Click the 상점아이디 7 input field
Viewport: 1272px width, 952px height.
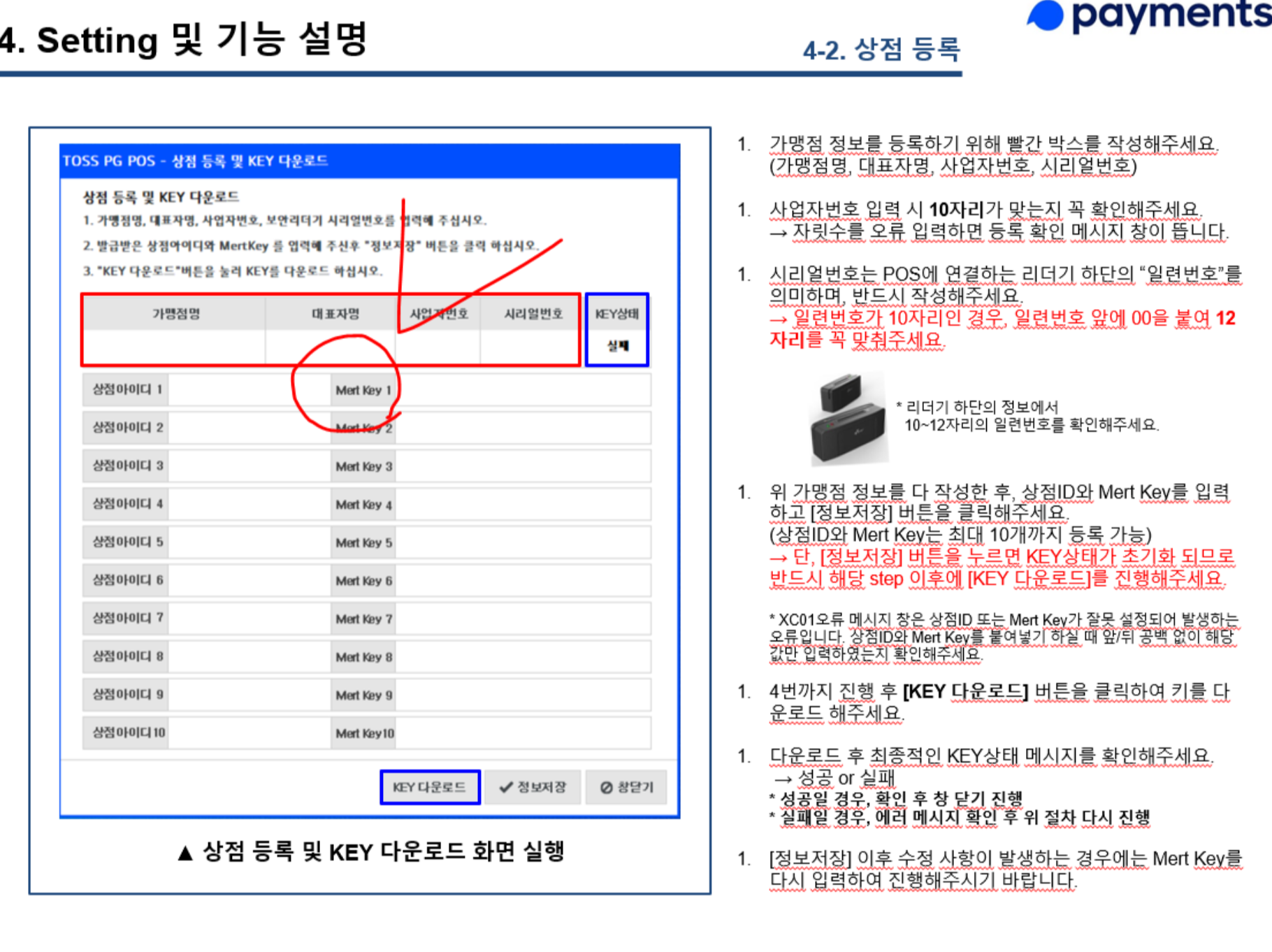250,619
